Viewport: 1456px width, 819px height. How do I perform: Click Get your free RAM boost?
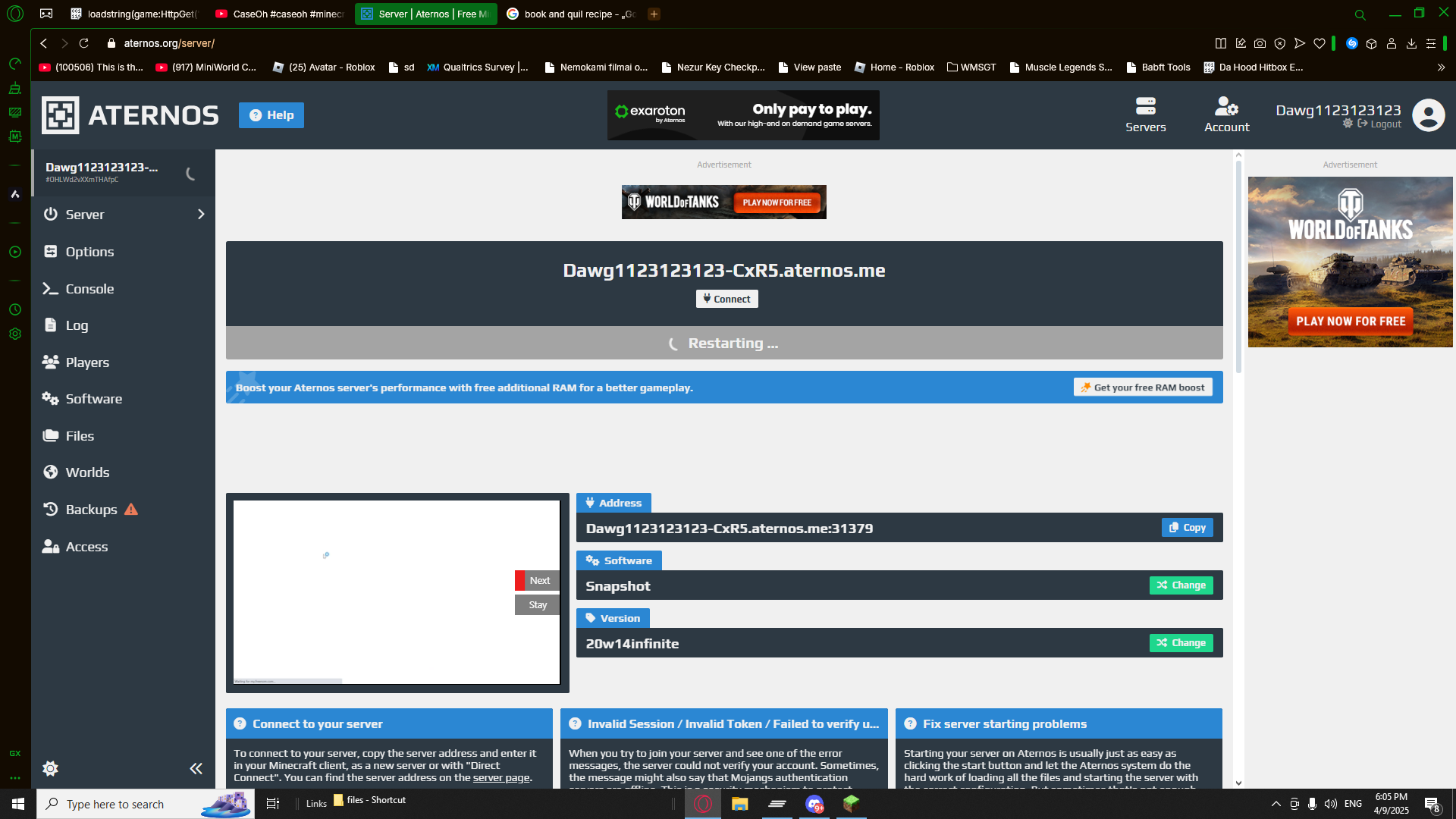pyautogui.click(x=1143, y=388)
